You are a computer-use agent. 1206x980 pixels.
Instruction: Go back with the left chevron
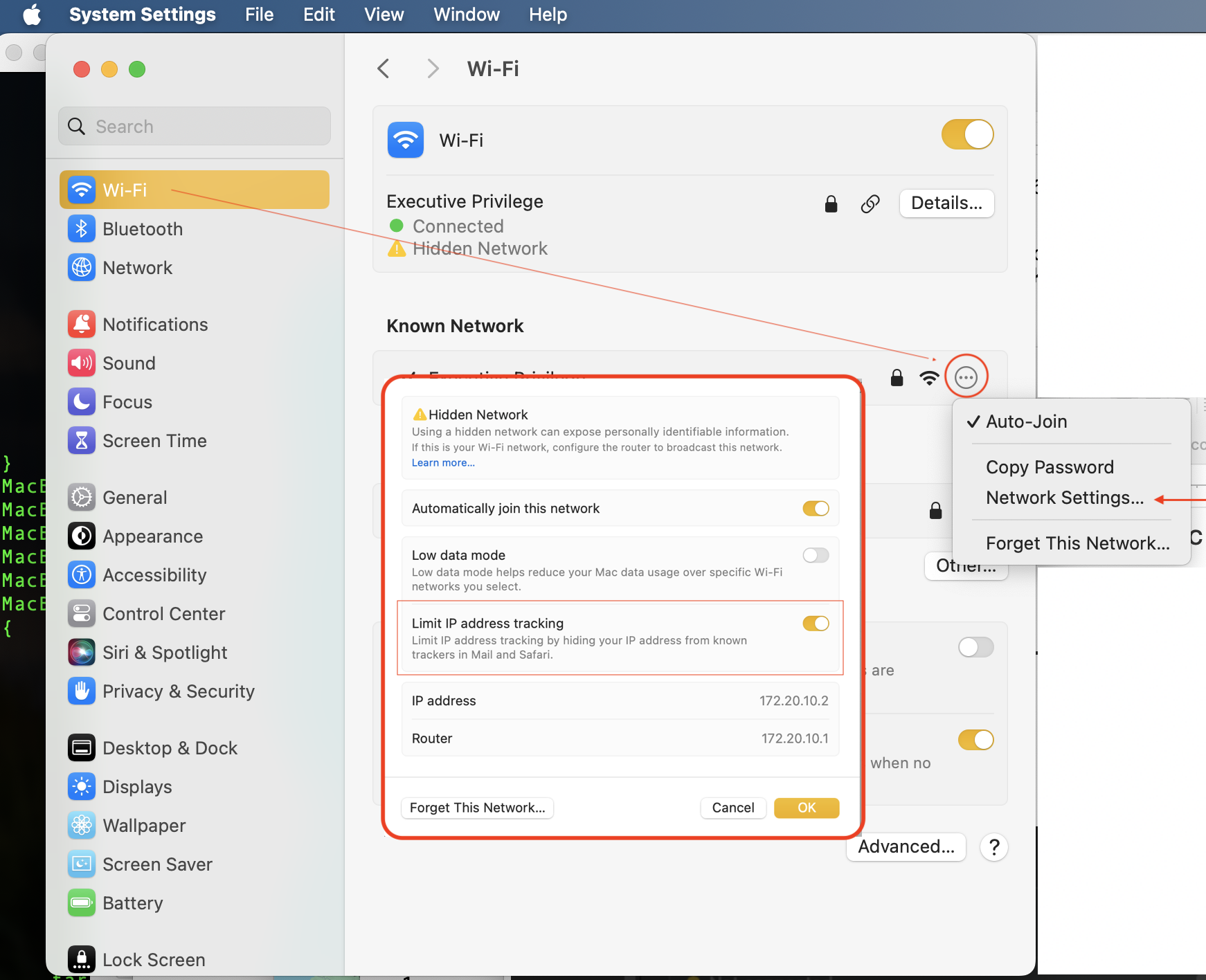pos(384,69)
